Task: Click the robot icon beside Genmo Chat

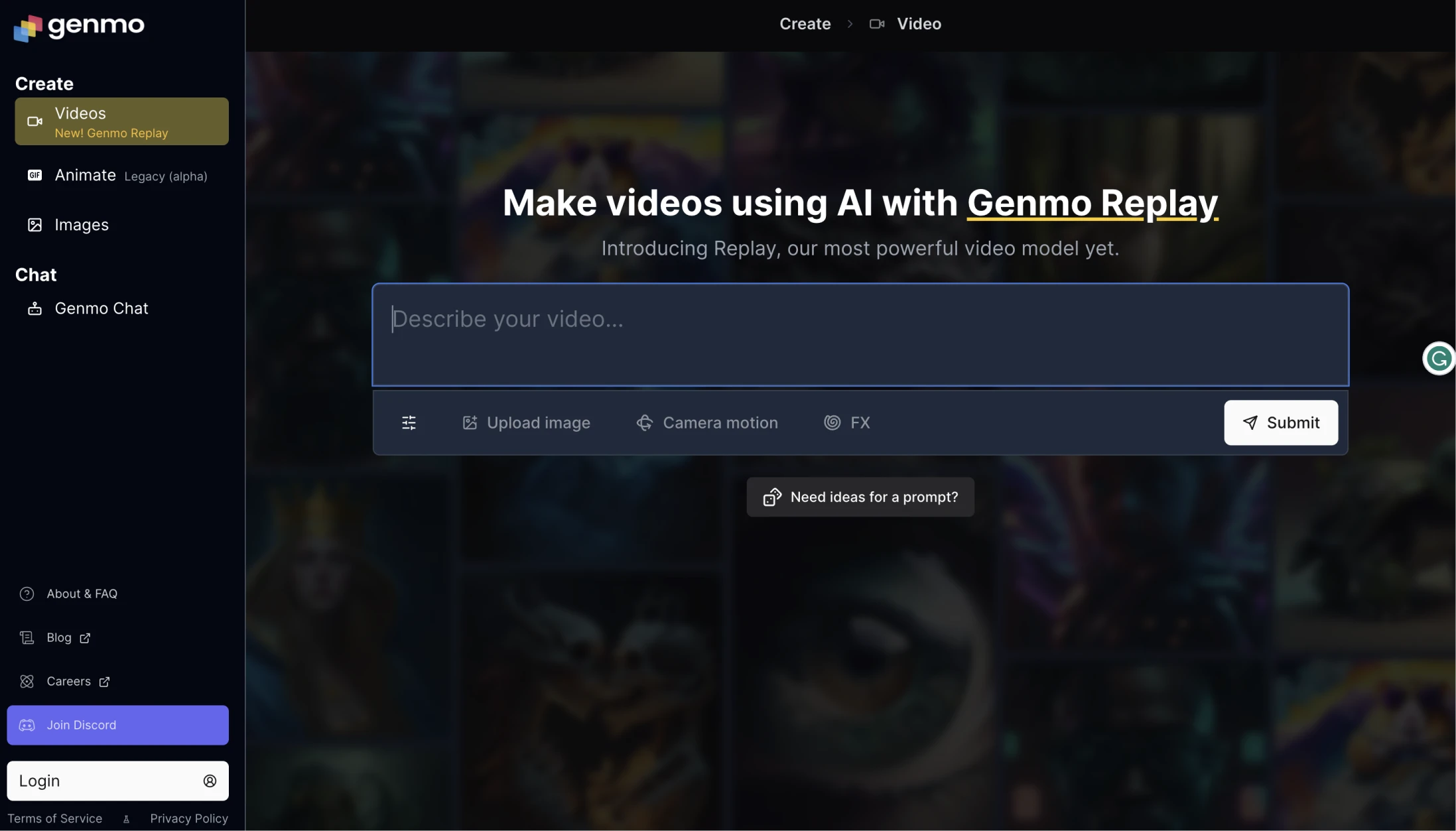Action: pos(34,308)
